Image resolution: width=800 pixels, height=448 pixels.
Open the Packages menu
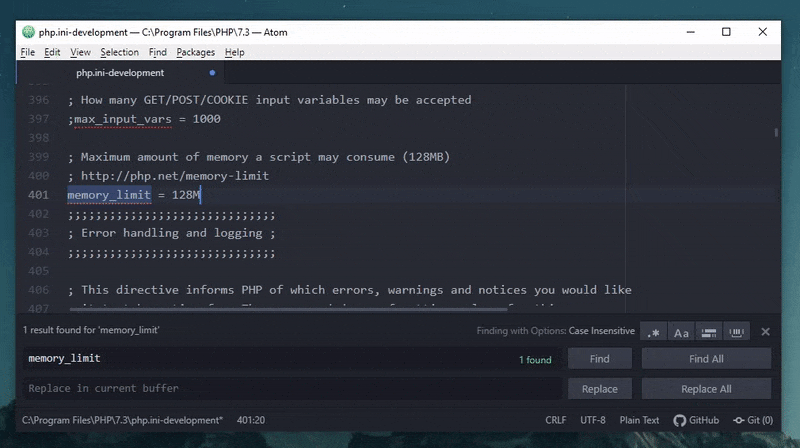[x=195, y=52]
